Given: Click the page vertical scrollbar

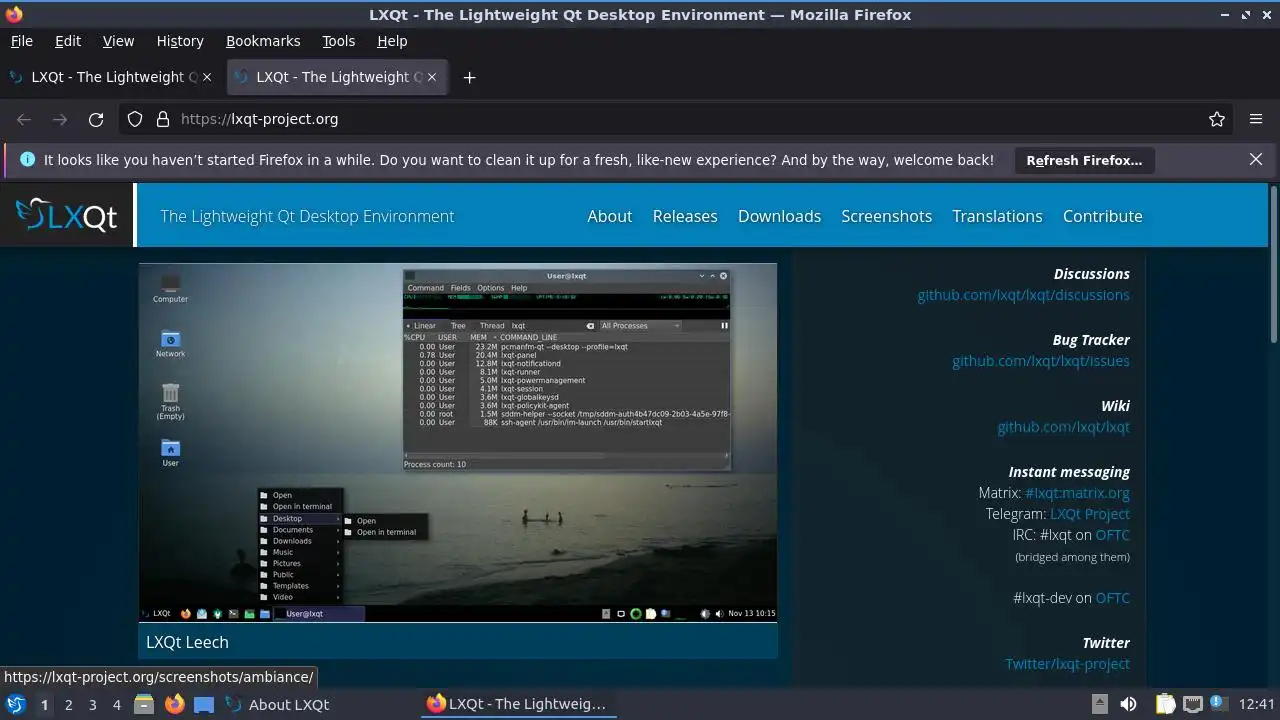Looking at the screenshot, I should click(x=1274, y=265).
